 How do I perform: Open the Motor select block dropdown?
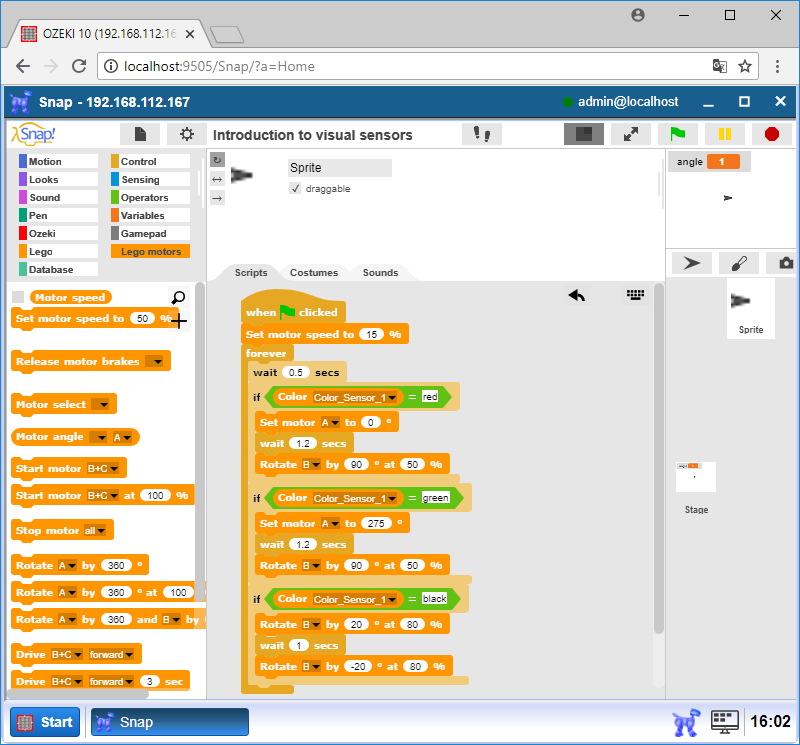(101, 405)
